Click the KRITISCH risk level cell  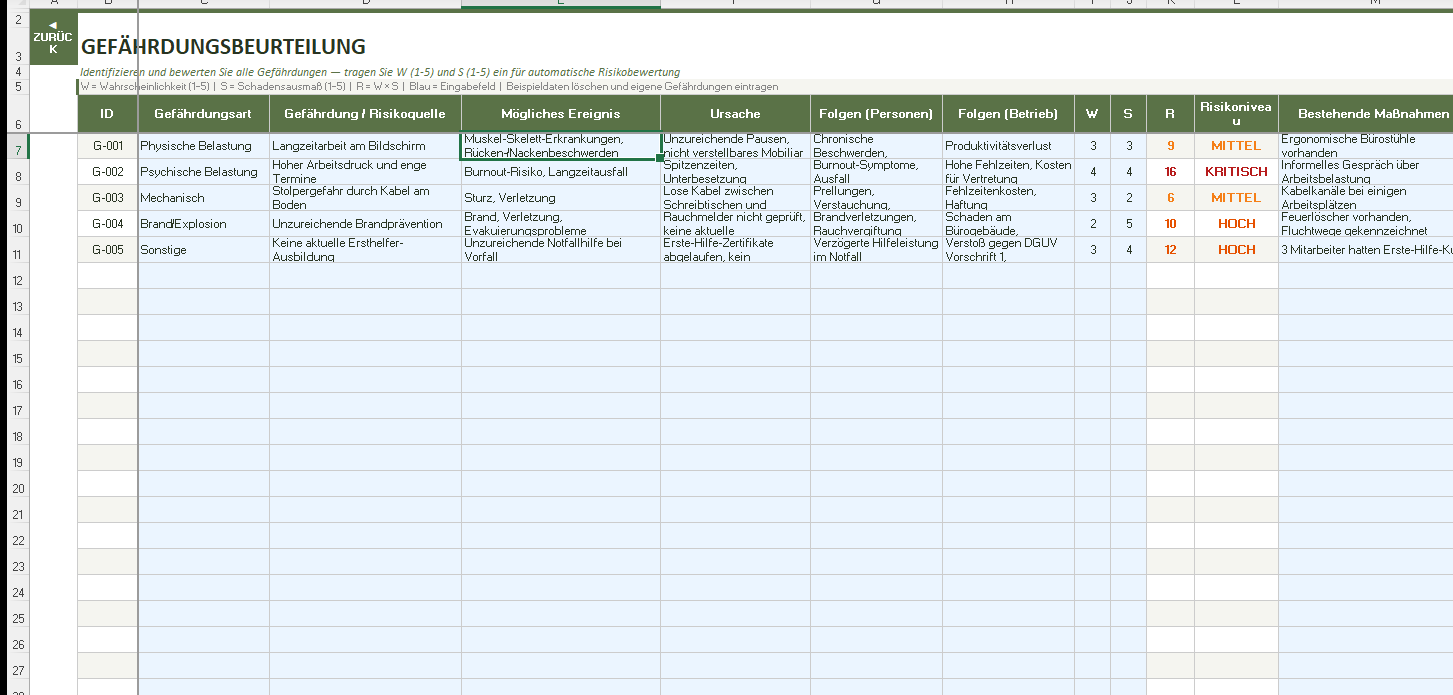click(1236, 172)
